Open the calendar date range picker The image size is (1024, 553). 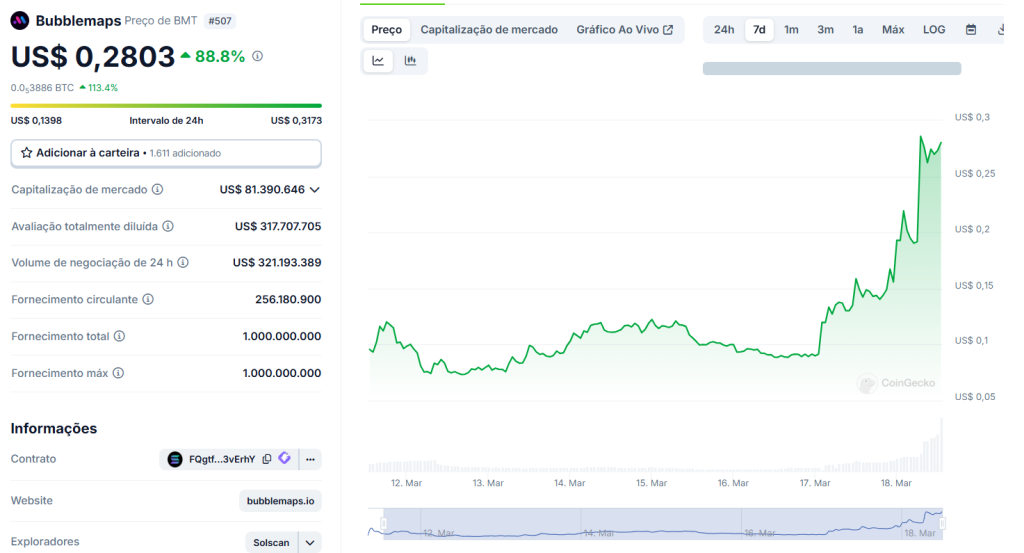tap(971, 29)
